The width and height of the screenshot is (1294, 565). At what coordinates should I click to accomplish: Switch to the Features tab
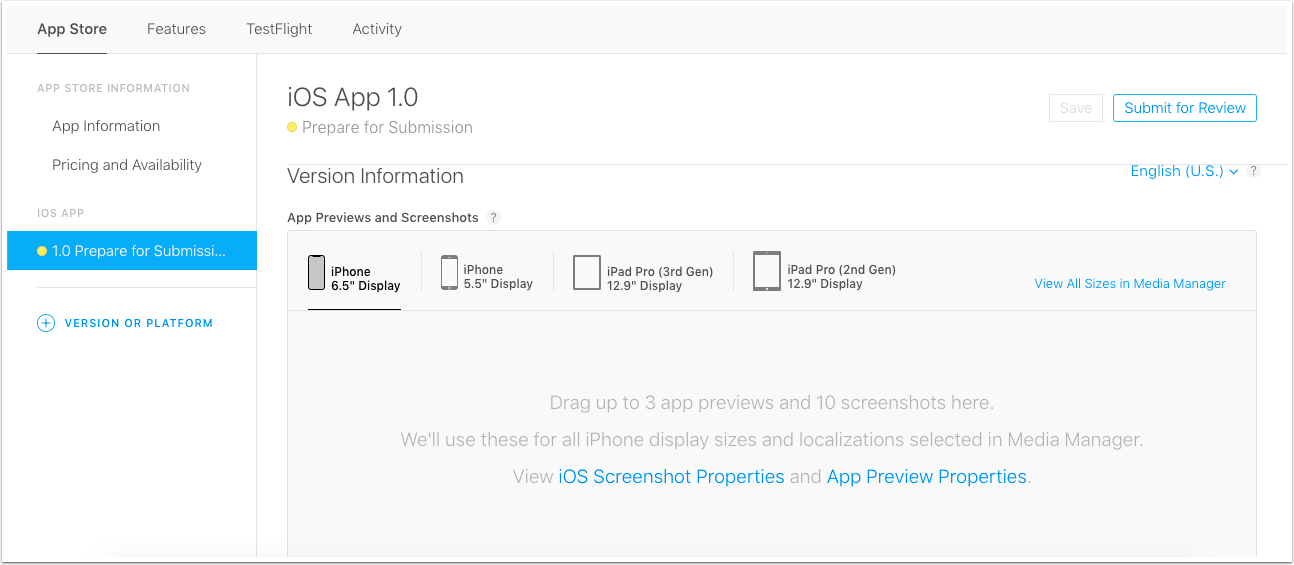[176, 29]
